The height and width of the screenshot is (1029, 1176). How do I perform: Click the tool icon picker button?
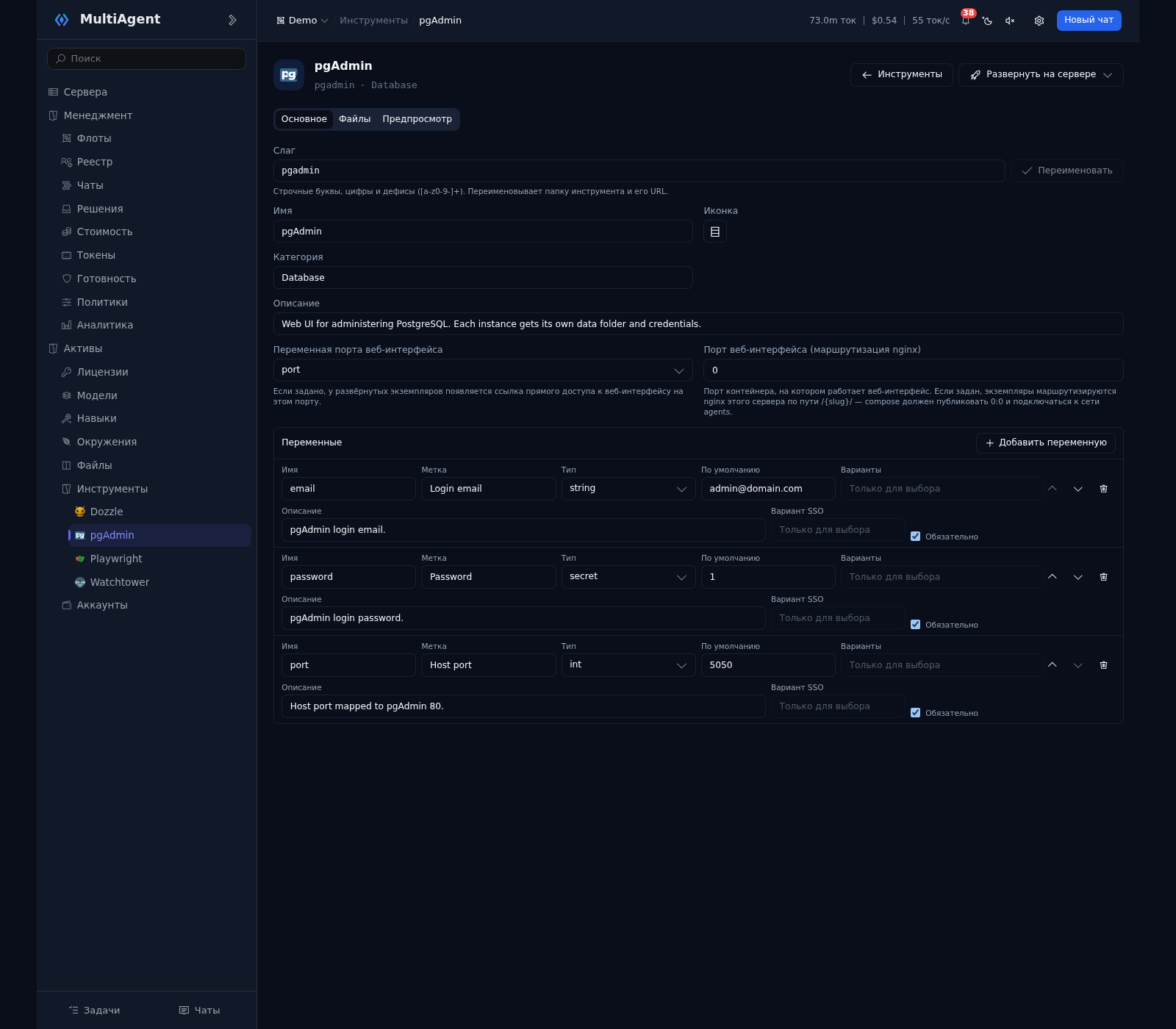pyautogui.click(x=715, y=232)
